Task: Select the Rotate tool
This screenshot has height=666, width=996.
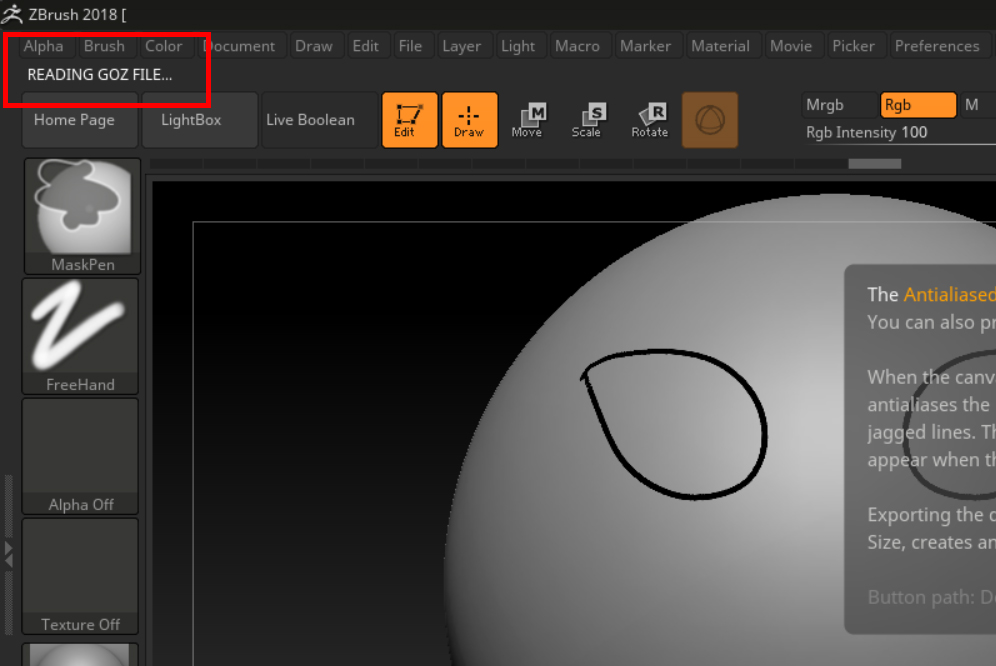Action: pos(650,120)
